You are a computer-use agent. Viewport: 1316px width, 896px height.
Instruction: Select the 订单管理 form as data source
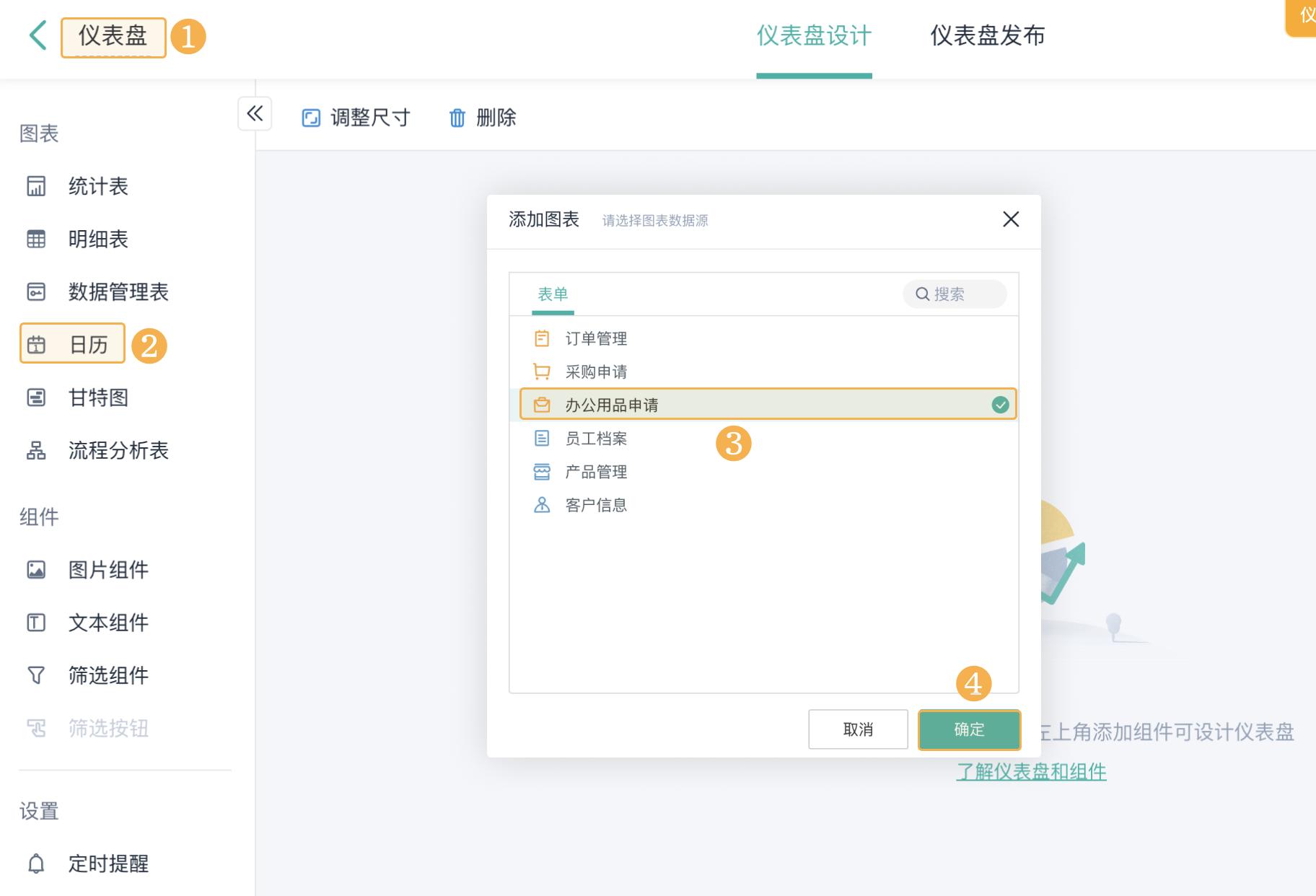[x=595, y=338]
